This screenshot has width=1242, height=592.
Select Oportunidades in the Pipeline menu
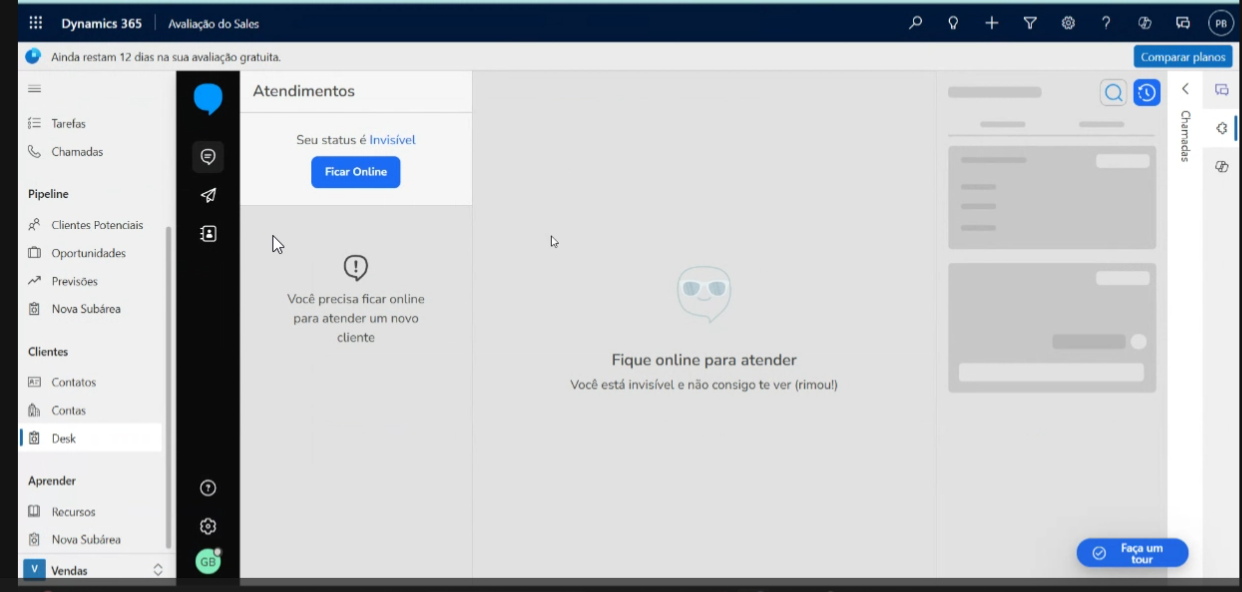click(88, 253)
